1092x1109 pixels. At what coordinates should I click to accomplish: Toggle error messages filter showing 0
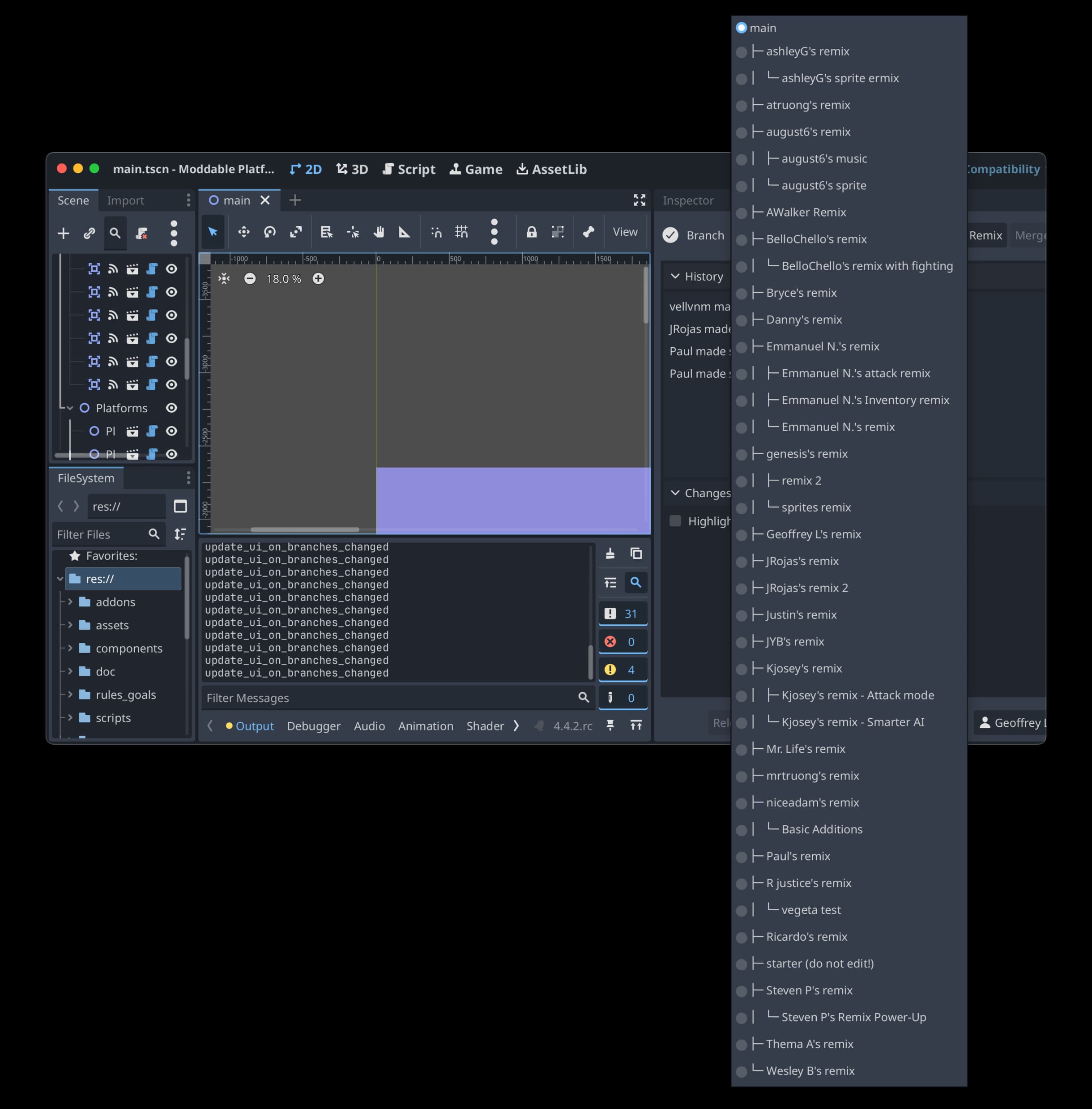pos(623,642)
